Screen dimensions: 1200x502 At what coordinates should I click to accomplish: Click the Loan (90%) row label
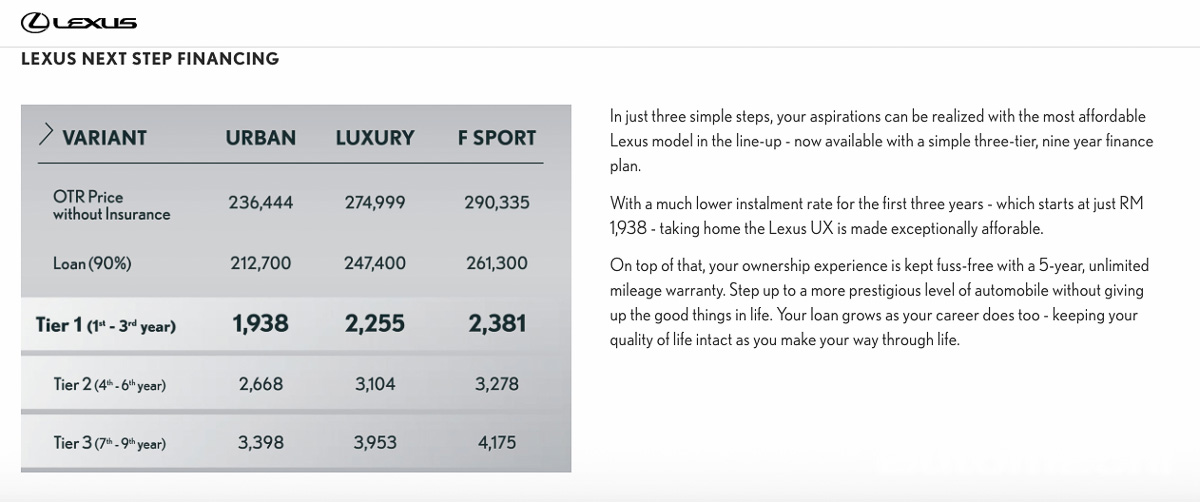coord(92,264)
